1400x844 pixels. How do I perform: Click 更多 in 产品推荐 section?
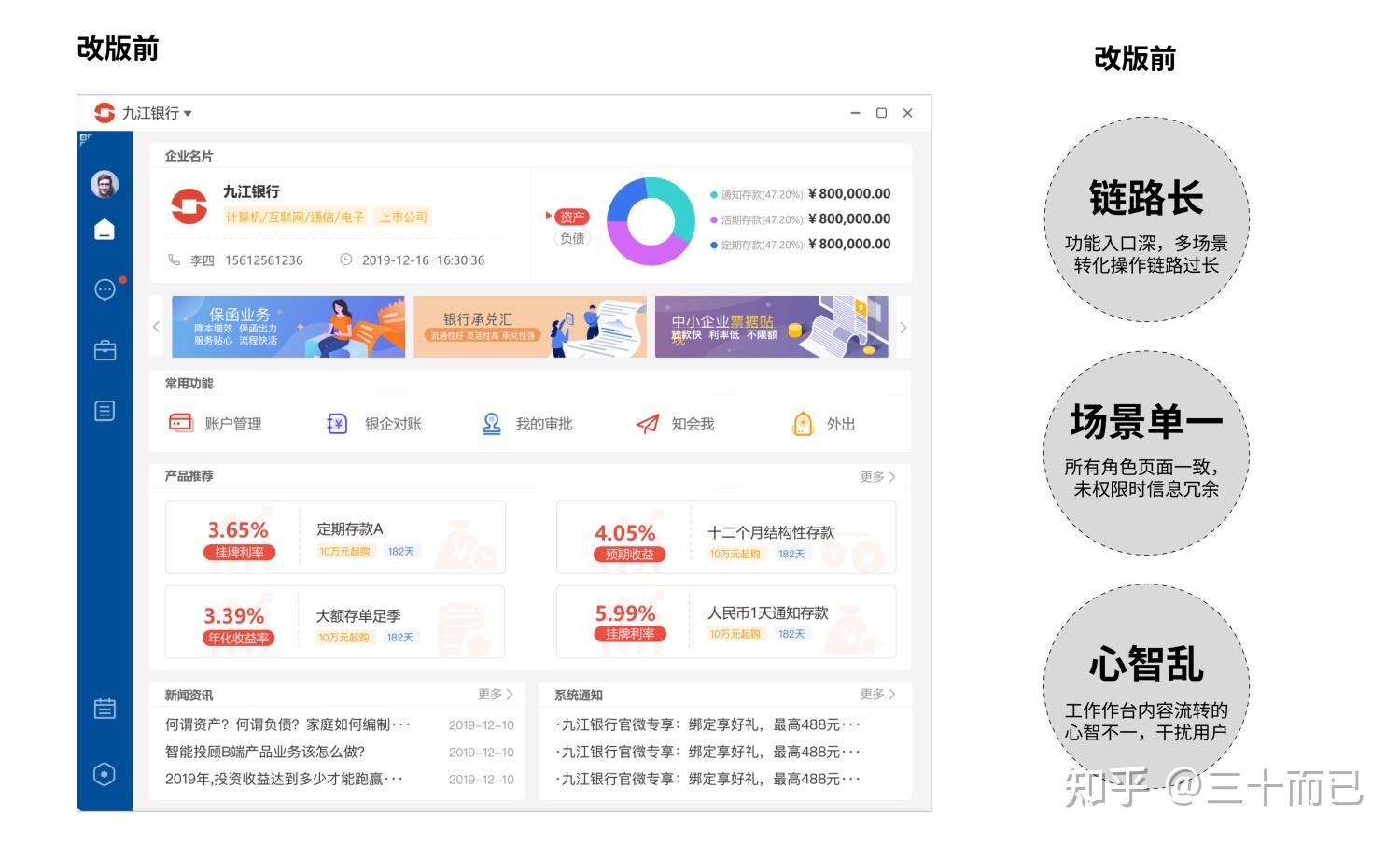point(877,476)
